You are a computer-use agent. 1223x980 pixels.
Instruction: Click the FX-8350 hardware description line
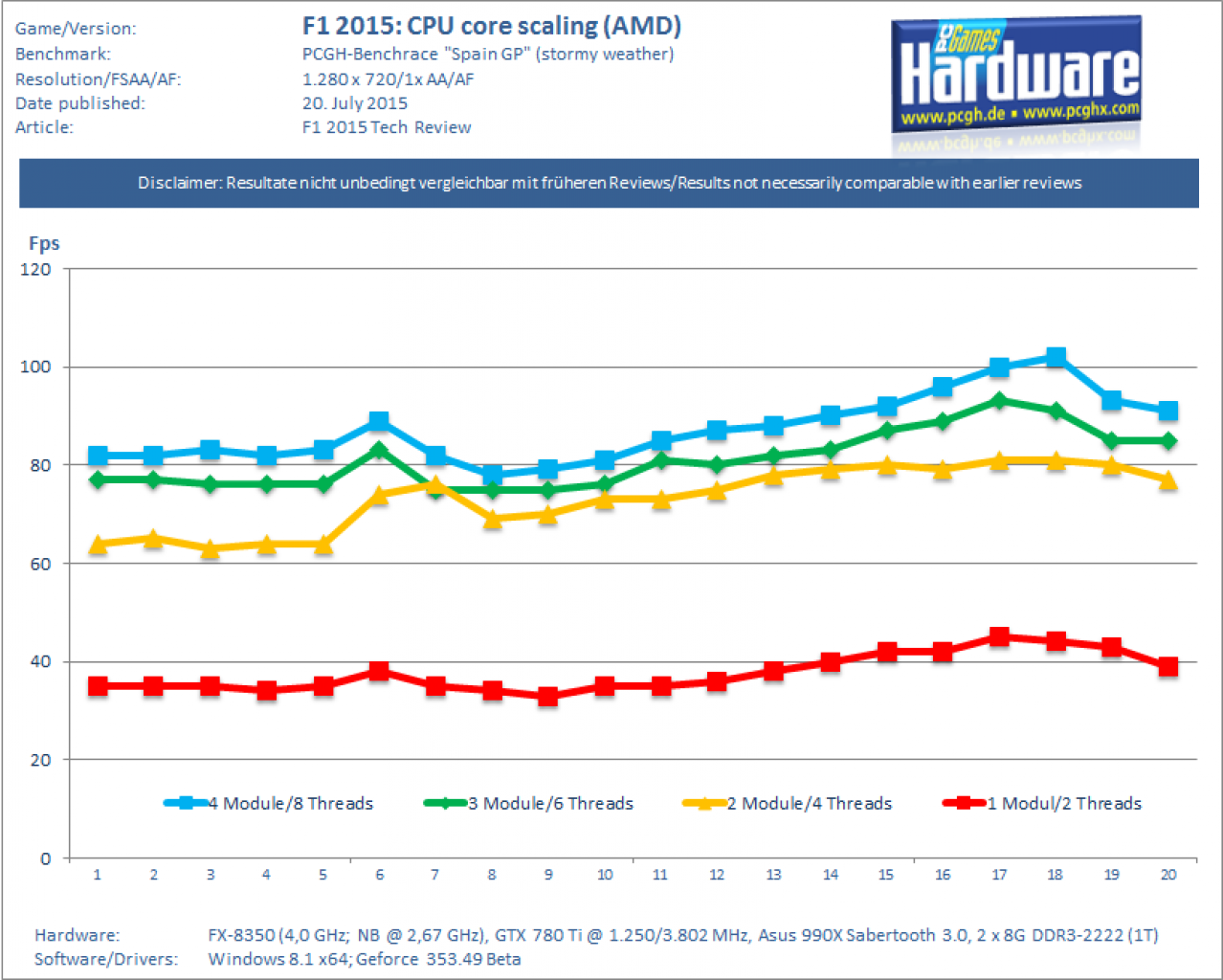pyautogui.click(x=683, y=935)
